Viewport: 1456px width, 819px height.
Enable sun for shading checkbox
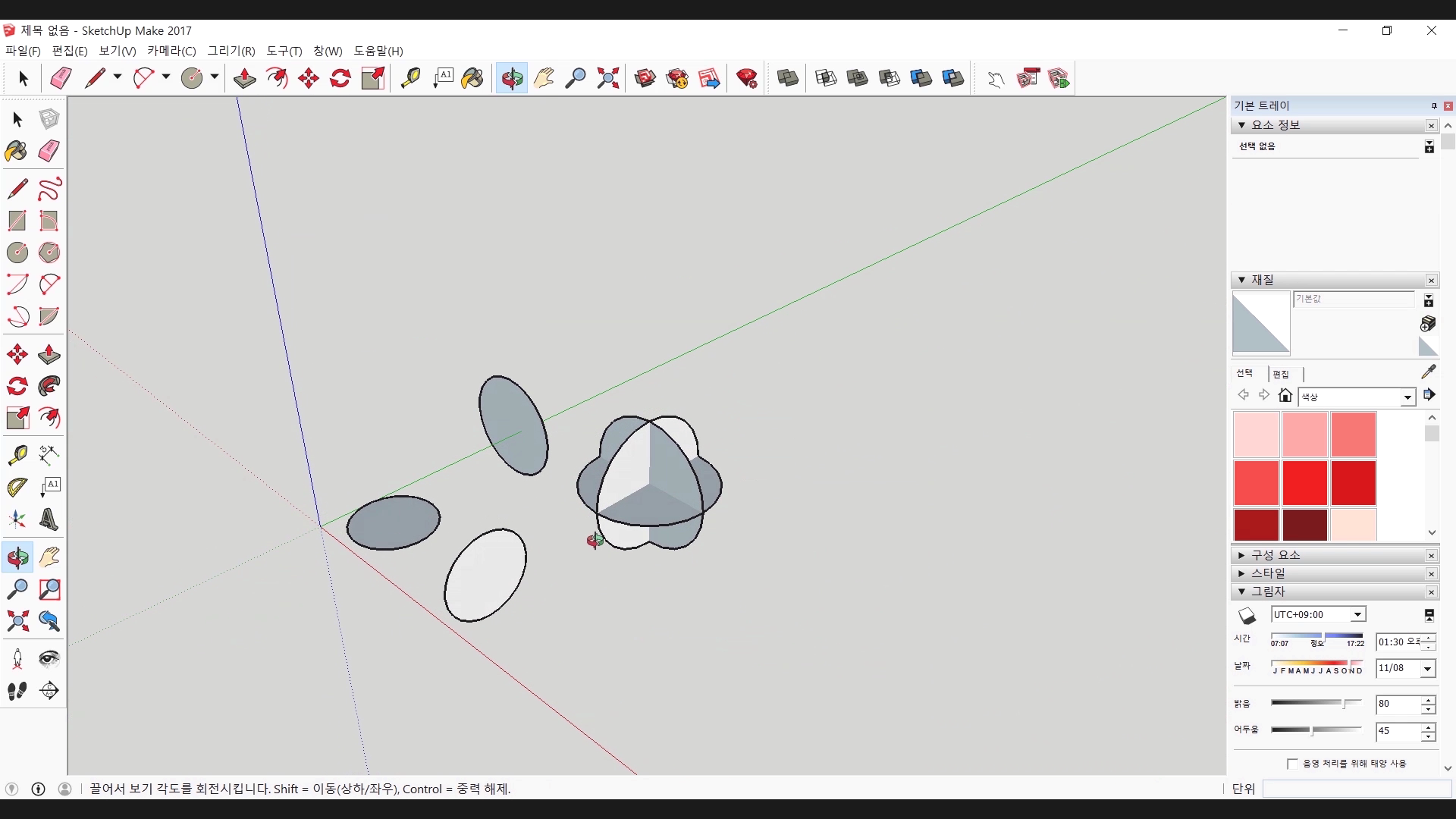click(1292, 764)
